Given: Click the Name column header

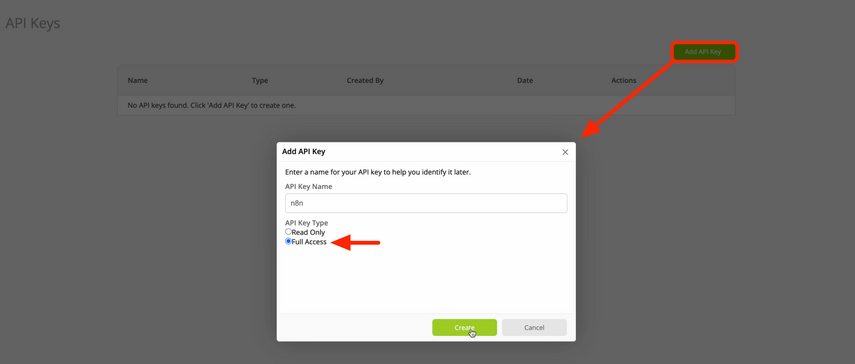Looking at the screenshot, I should (138, 80).
